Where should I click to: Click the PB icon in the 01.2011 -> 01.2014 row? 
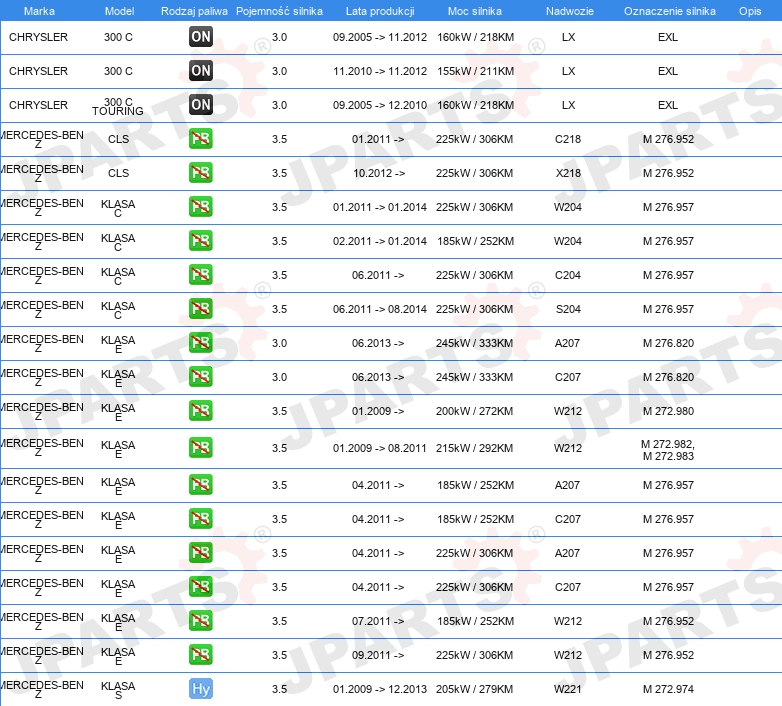click(201, 206)
